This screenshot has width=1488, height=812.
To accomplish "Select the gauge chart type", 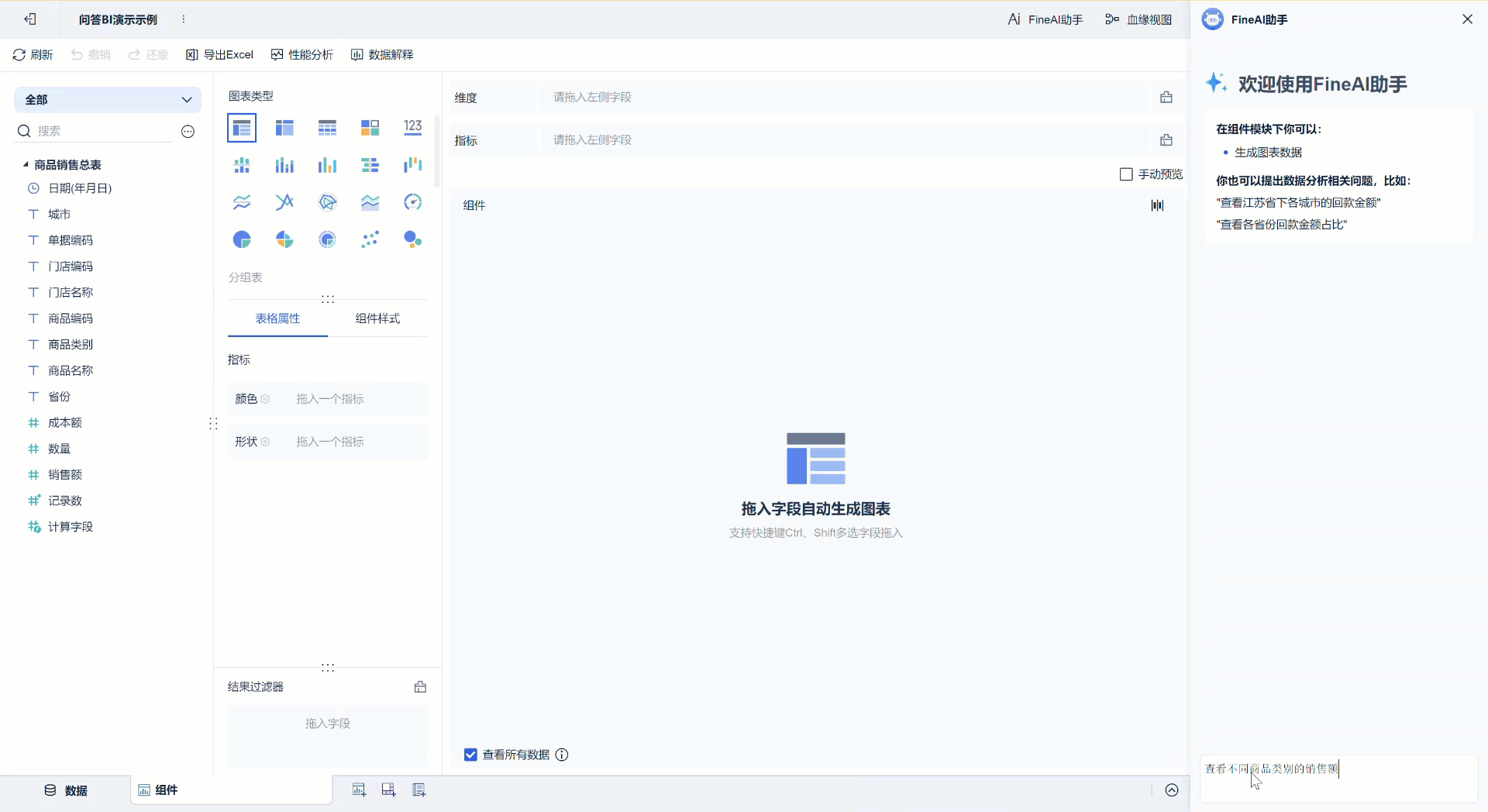I will point(413,202).
